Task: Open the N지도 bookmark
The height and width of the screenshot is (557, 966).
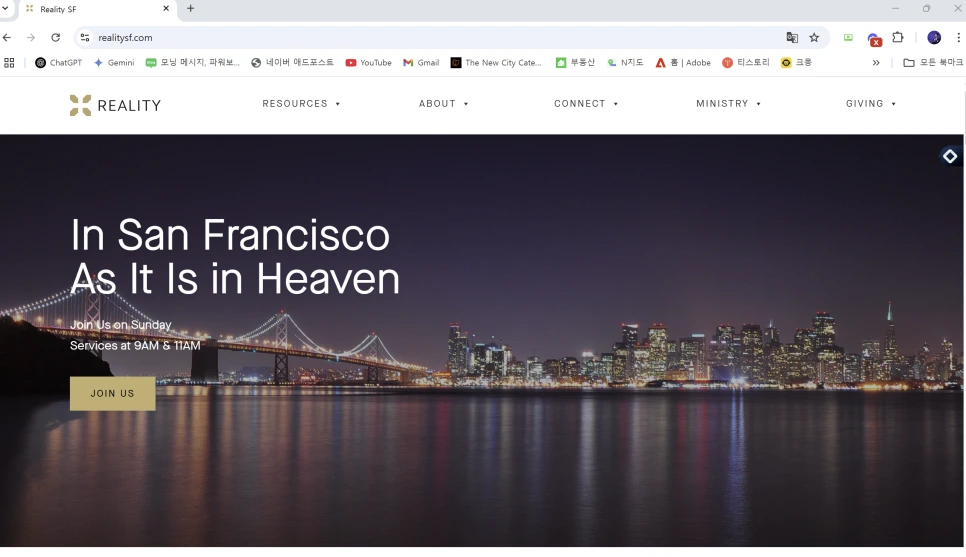Action: tap(625, 63)
